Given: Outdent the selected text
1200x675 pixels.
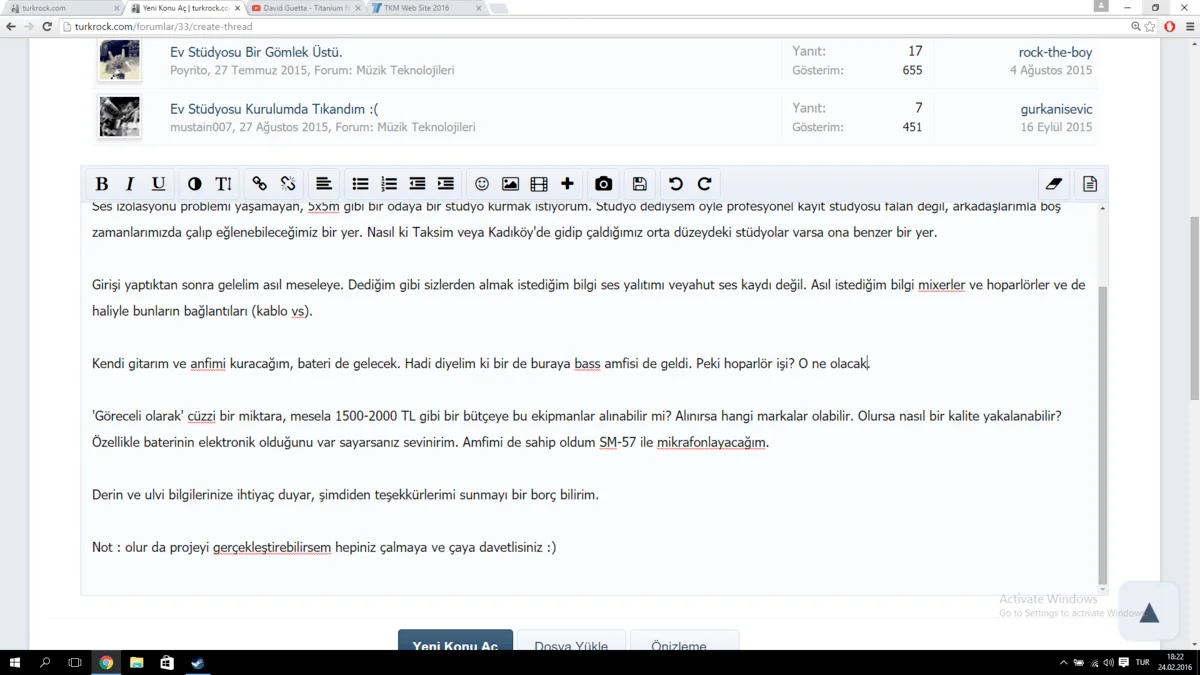Looking at the screenshot, I should 417,184.
